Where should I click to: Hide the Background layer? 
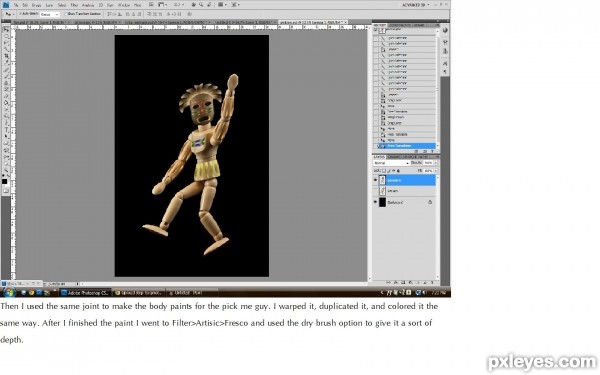pyautogui.click(x=375, y=202)
